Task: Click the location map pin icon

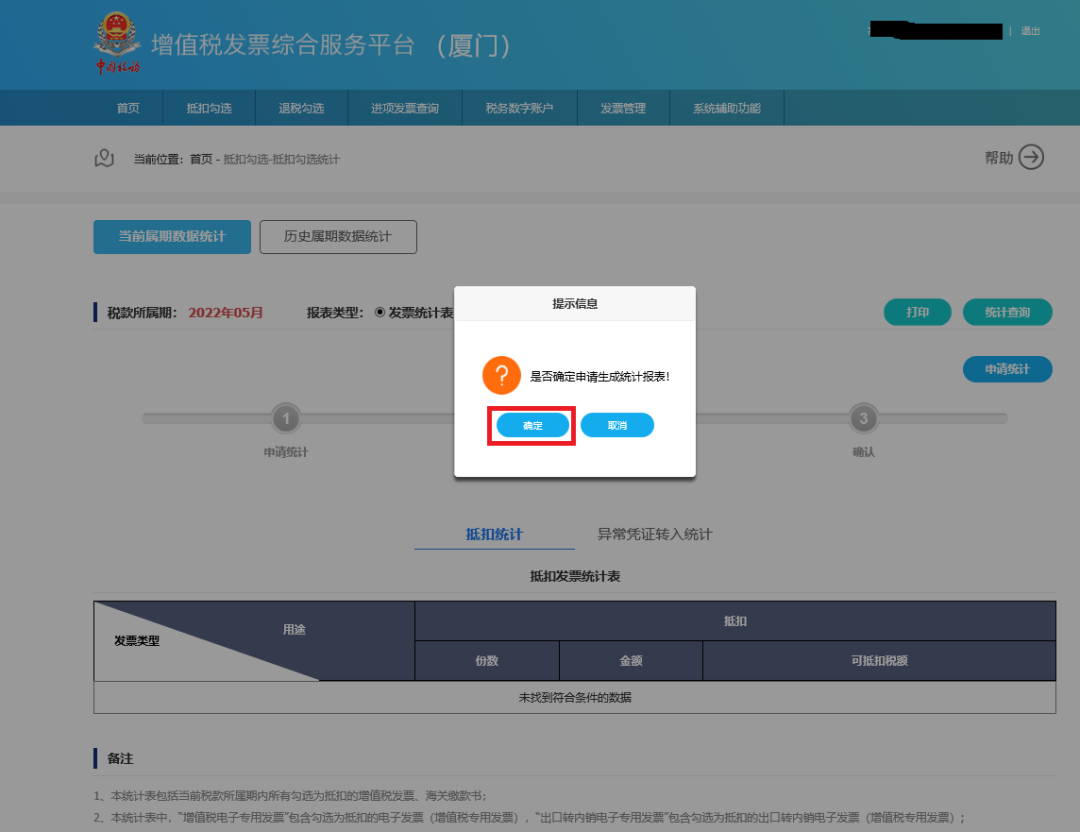Action: tap(104, 158)
